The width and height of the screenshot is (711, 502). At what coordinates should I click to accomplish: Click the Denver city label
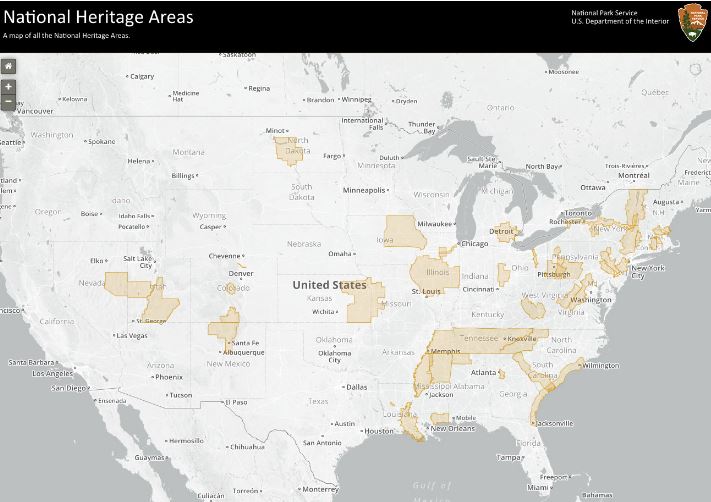coord(240,274)
